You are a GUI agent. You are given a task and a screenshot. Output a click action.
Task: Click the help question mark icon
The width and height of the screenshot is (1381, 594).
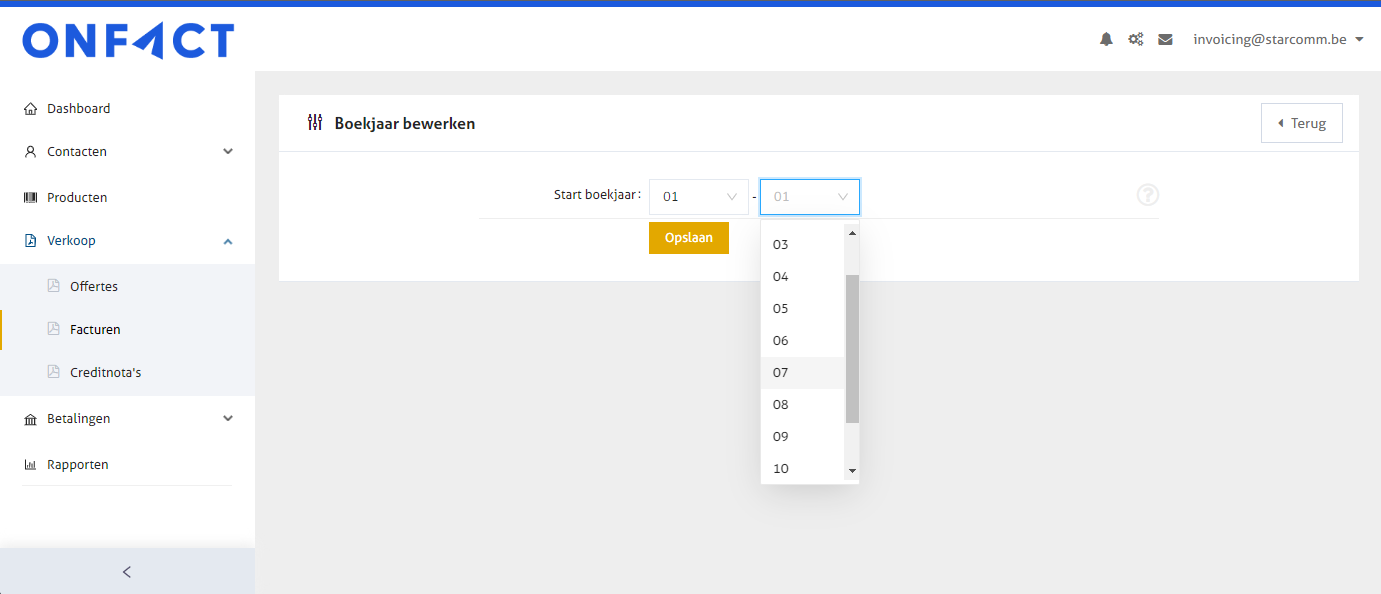[x=1147, y=195]
